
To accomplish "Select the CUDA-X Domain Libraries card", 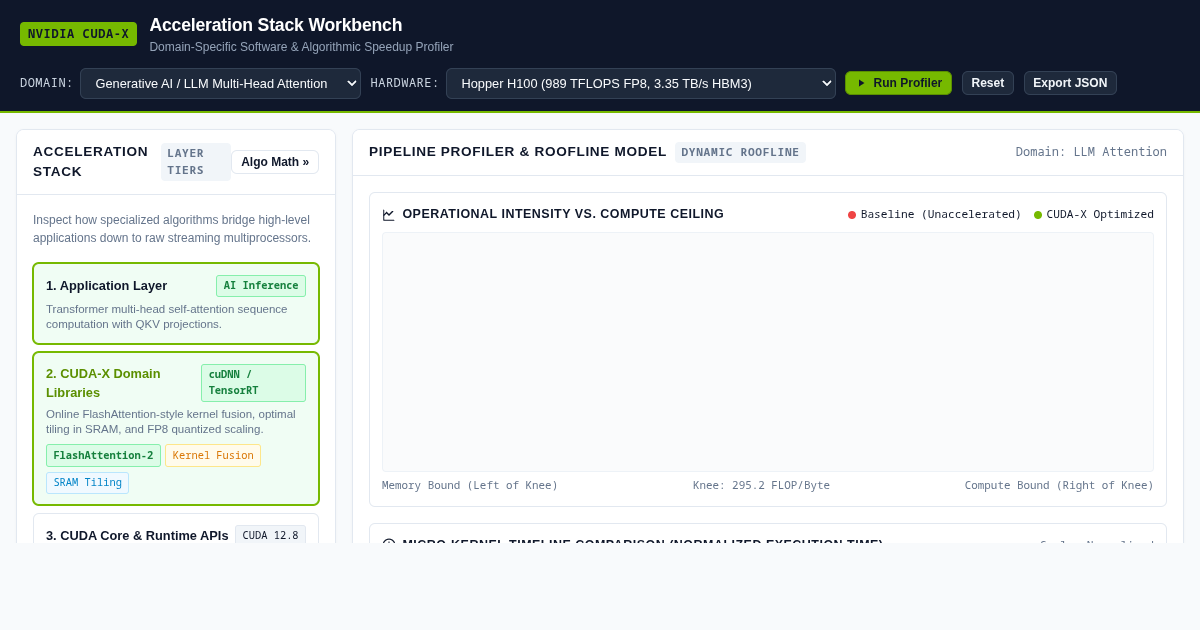I will click(x=176, y=428).
